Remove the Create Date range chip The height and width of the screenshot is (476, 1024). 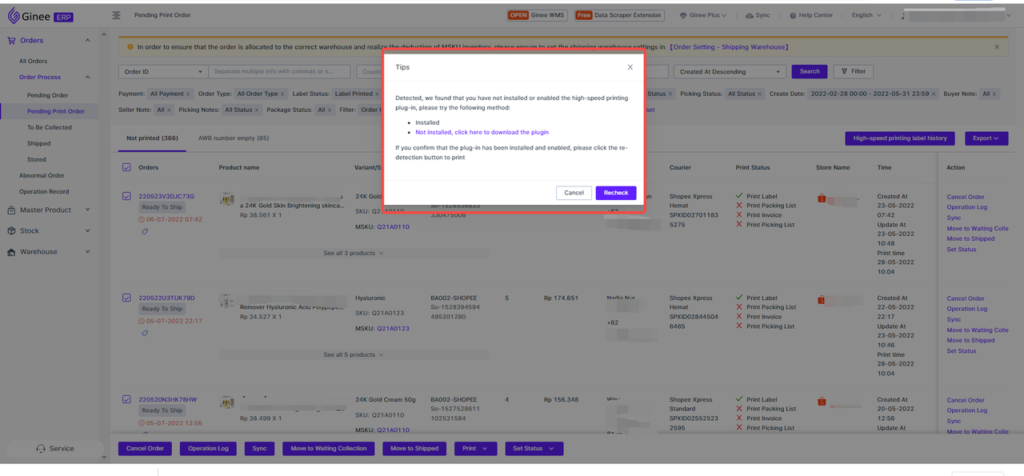click(935, 94)
